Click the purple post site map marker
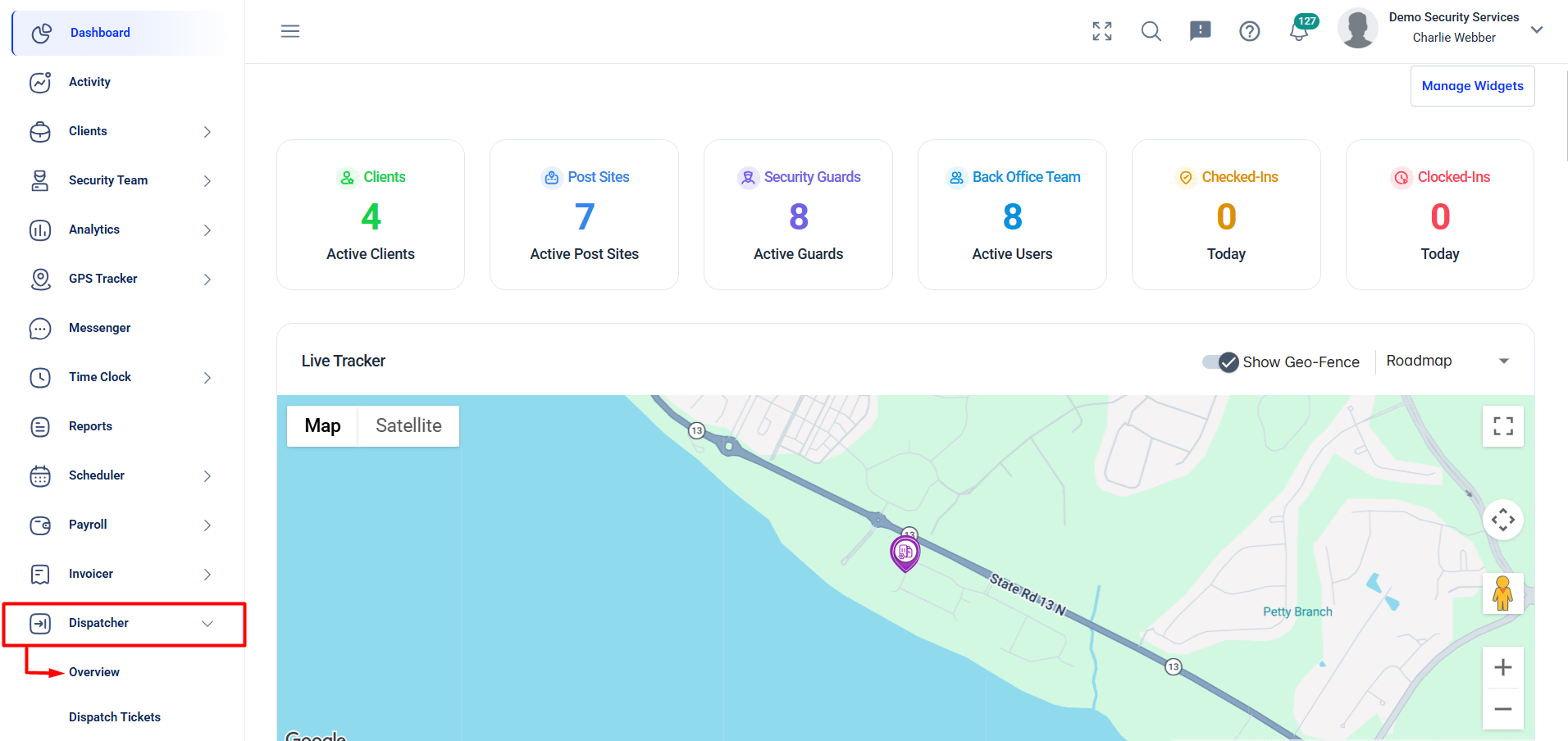This screenshot has height=741, width=1568. 905,553
